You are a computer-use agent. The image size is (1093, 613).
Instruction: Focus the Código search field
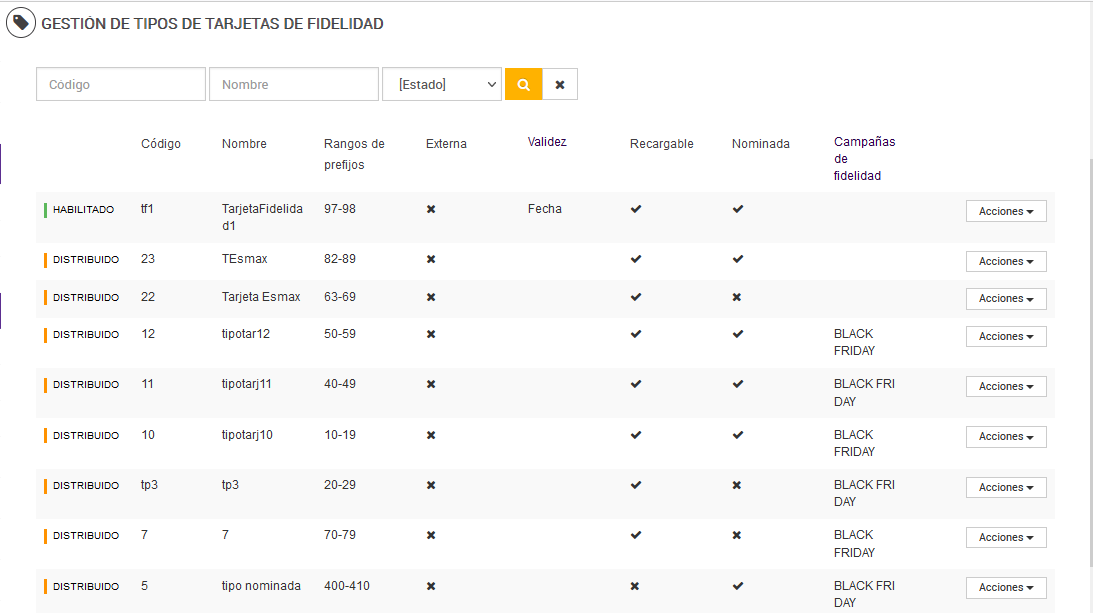121,85
